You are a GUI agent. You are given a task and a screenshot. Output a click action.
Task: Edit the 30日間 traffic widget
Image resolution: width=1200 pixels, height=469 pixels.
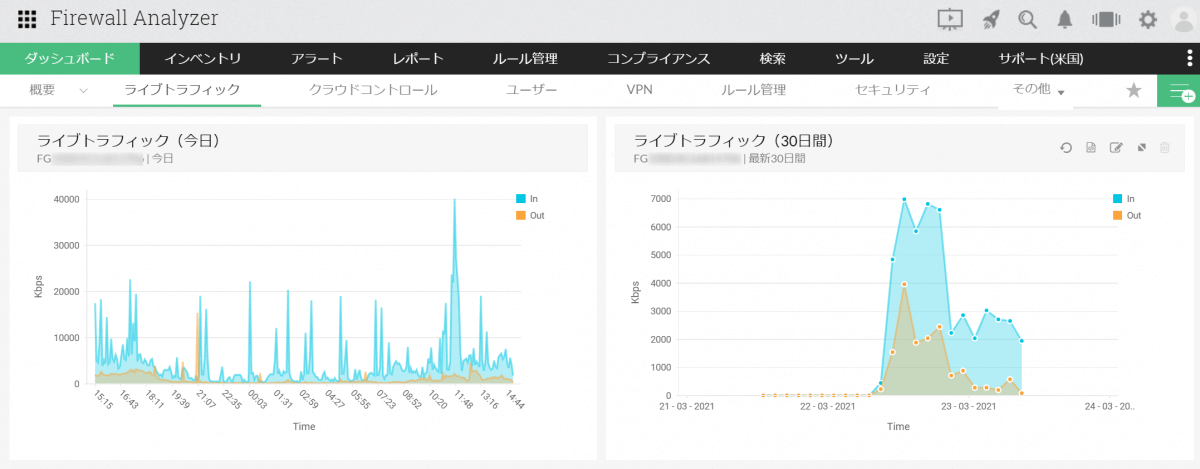click(x=1116, y=148)
